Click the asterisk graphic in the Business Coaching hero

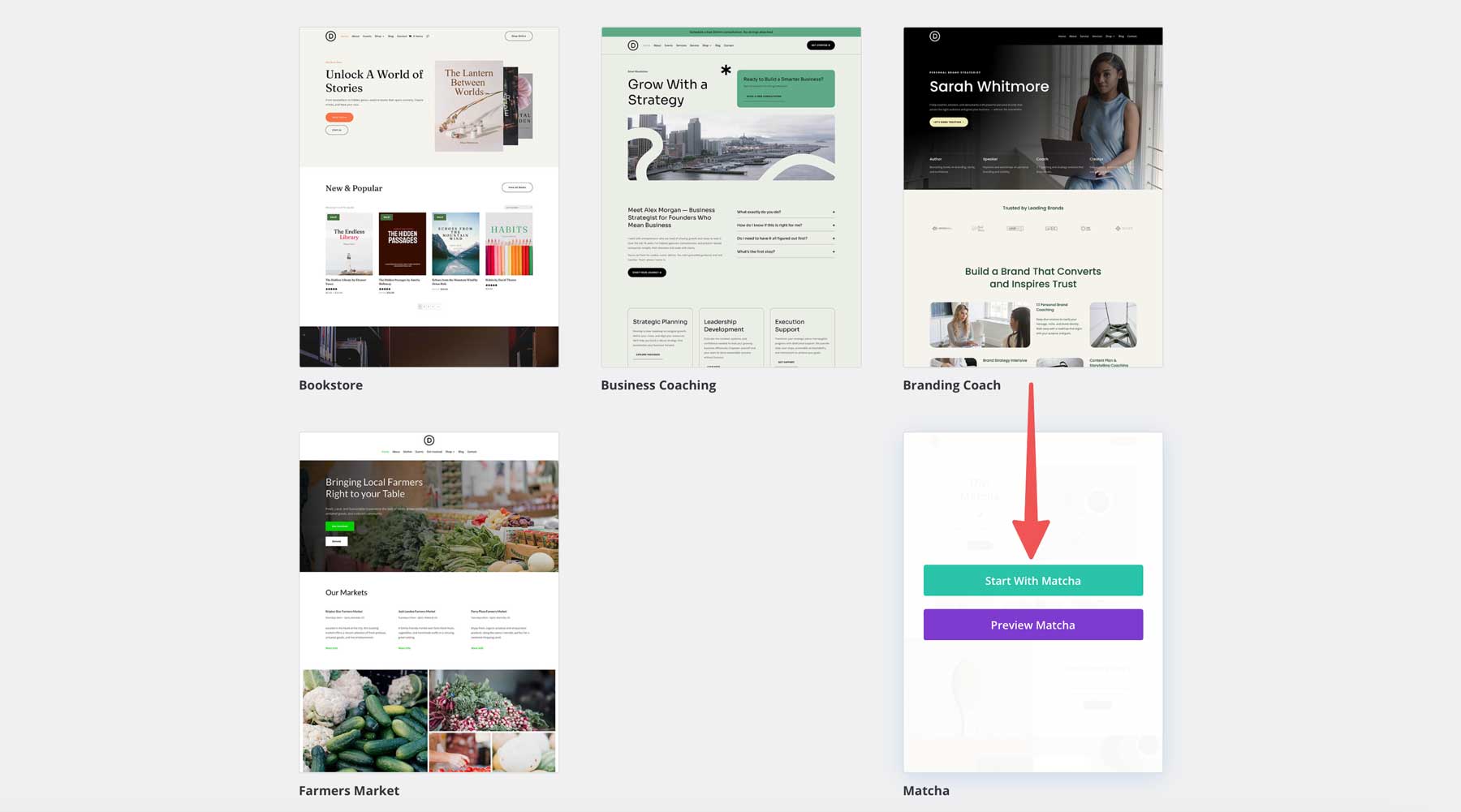point(725,71)
